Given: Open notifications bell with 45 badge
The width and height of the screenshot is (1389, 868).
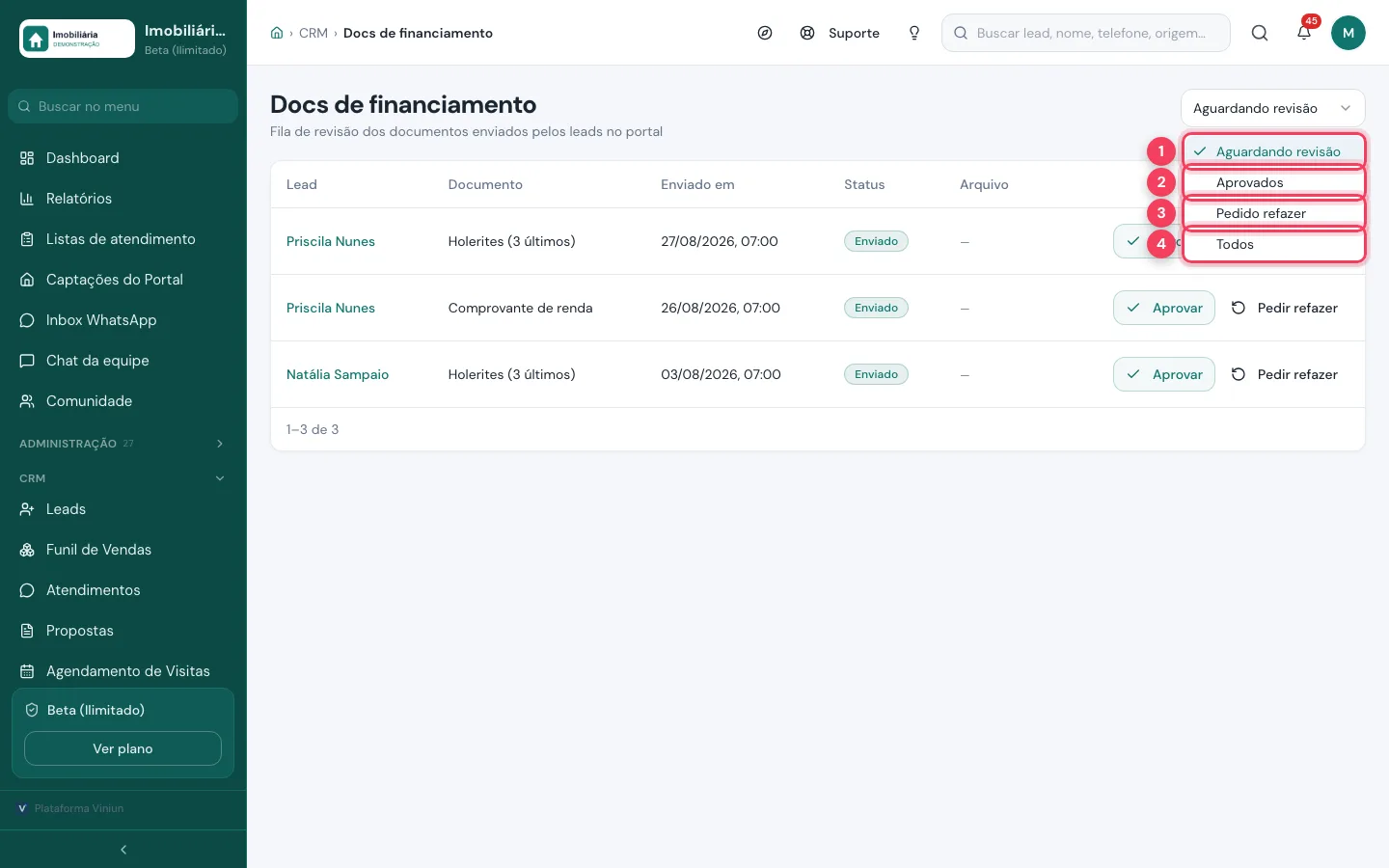Looking at the screenshot, I should (x=1304, y=32).
